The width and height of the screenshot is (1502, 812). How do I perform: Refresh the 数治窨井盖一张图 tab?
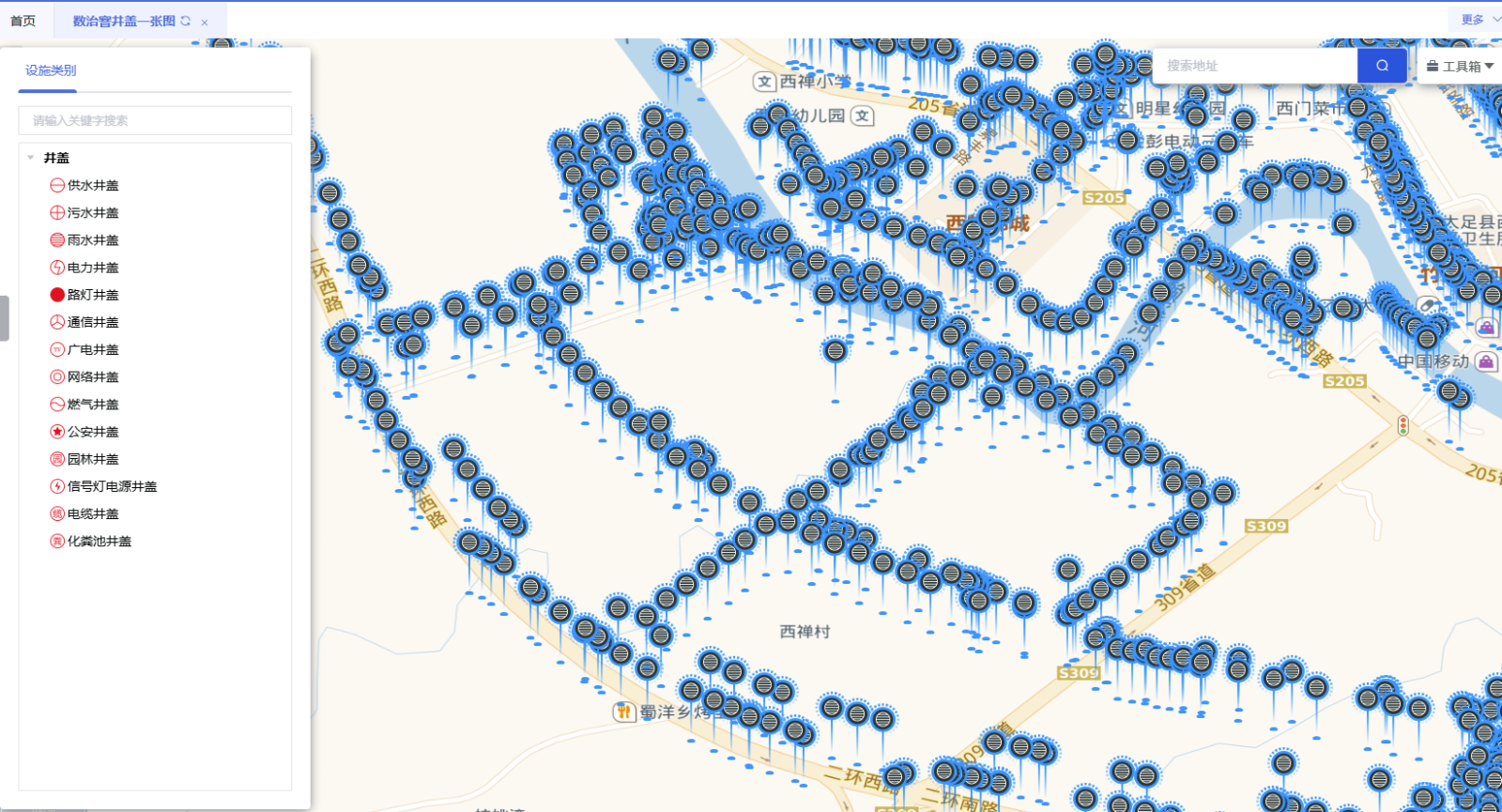186,21
